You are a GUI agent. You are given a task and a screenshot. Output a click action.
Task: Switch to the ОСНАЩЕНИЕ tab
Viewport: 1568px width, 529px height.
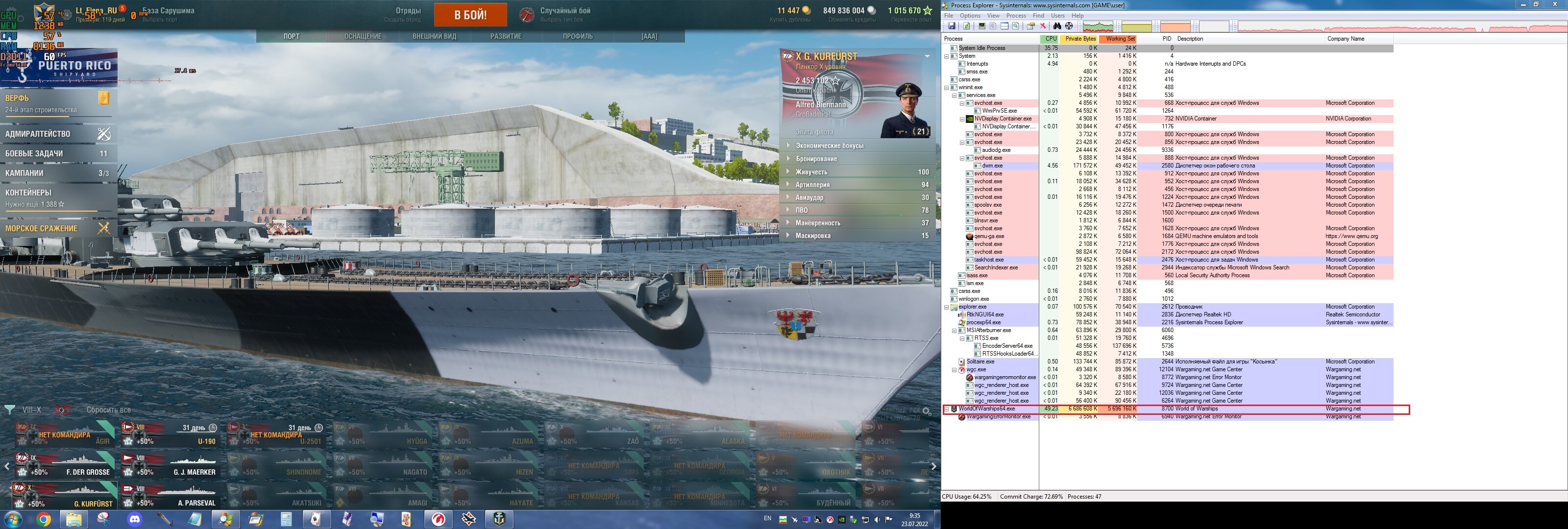363,36
